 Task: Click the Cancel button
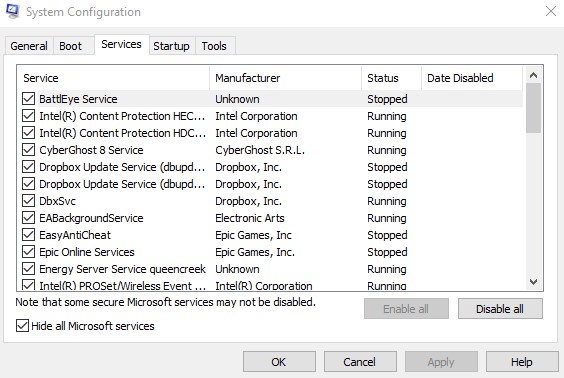pyautogui.click(x=360, y=361)
